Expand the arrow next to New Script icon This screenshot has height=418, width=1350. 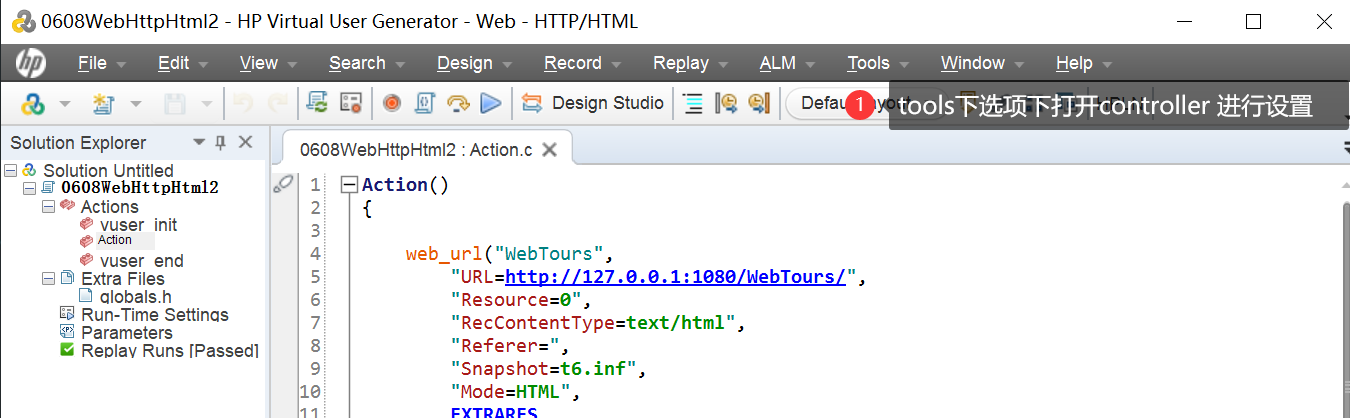coord(135,103)
